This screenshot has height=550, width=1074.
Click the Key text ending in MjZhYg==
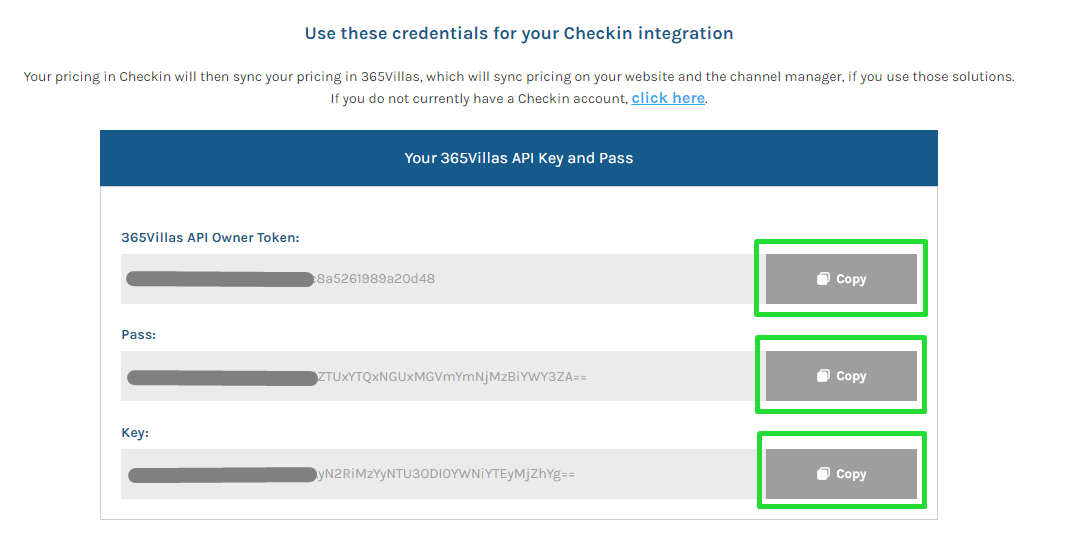tap(446, 474)
